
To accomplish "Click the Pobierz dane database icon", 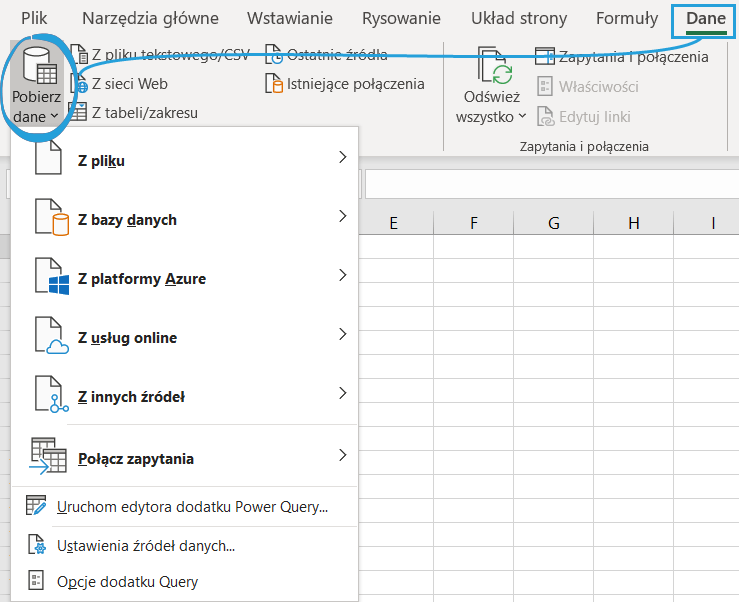I will [x=38, y=67].
